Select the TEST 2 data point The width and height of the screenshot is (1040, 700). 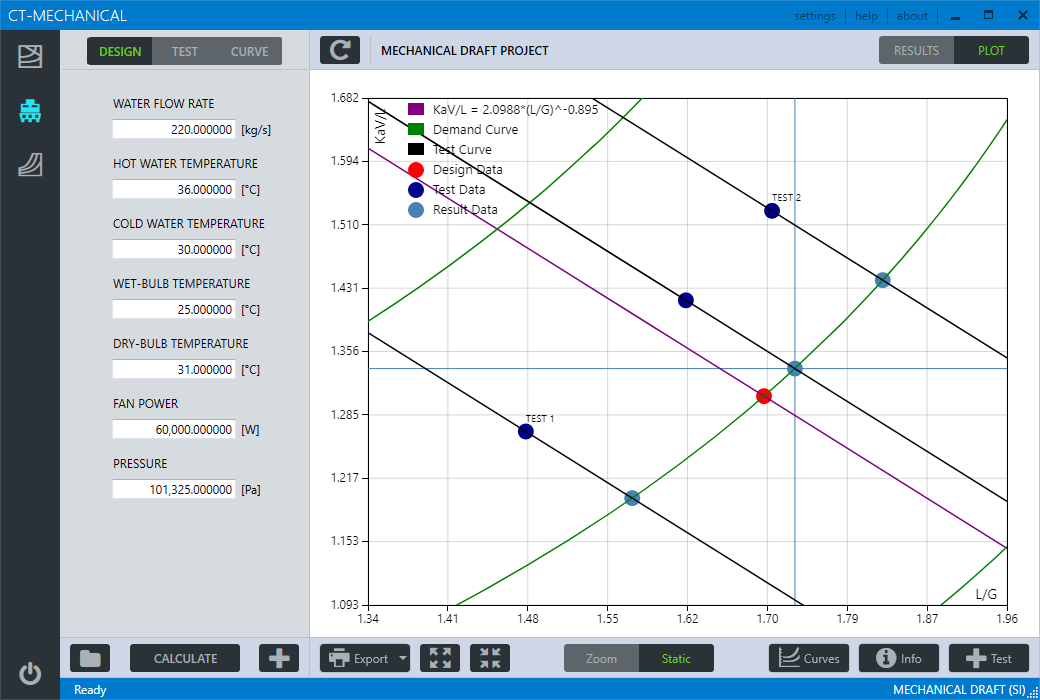[771, 210]
